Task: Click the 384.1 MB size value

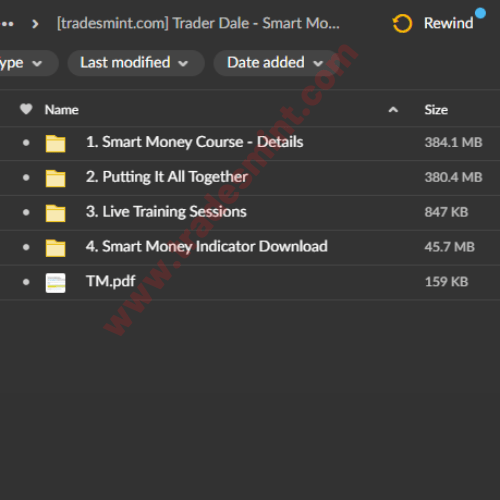Action: pos(453,143)
